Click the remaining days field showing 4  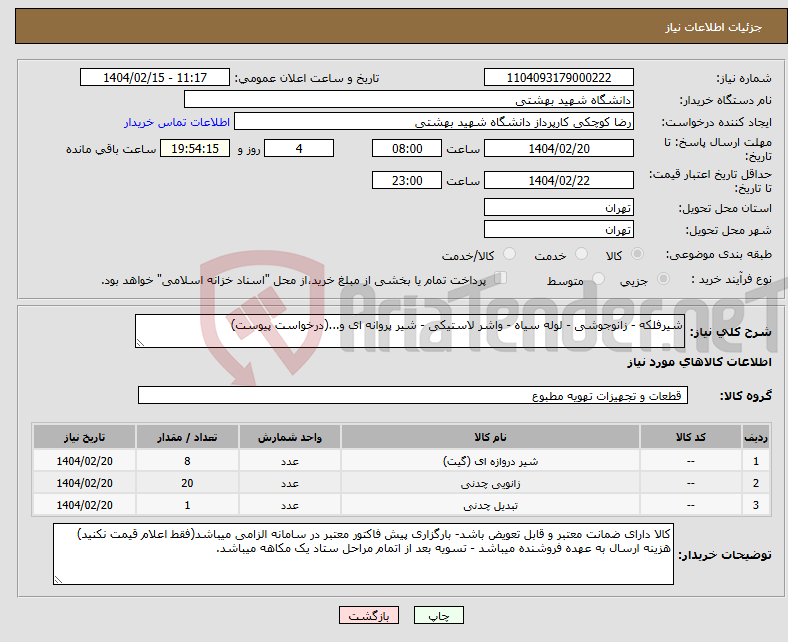299,148
